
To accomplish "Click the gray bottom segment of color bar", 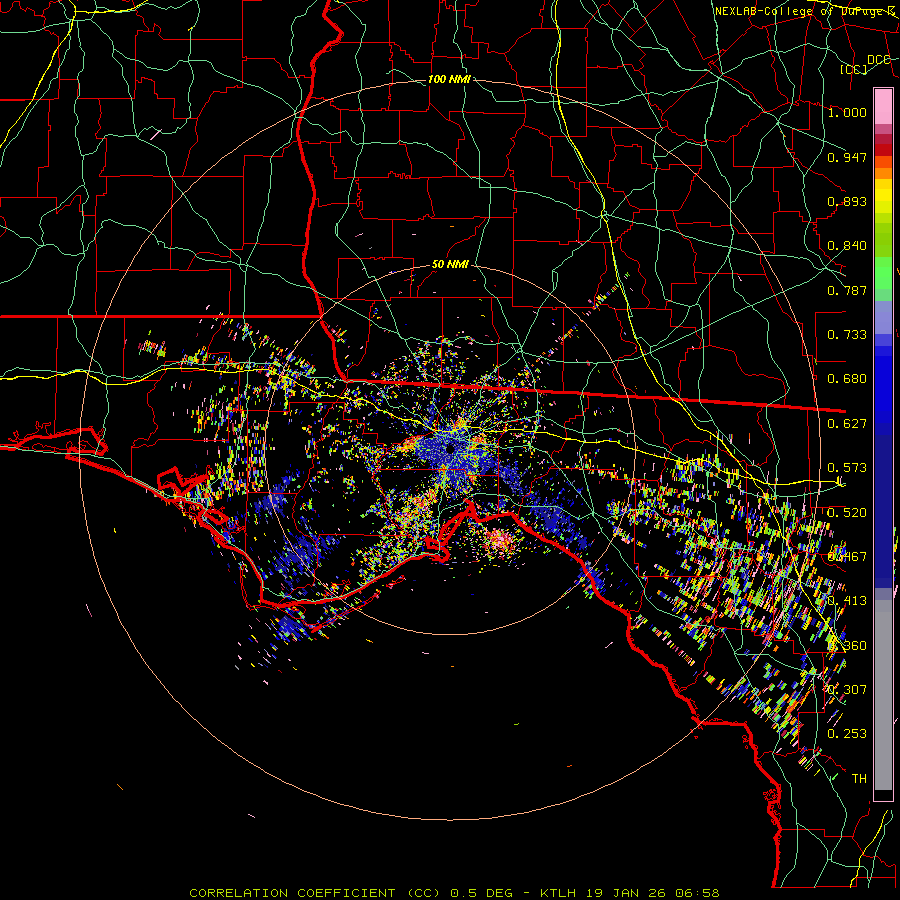I will pos(883,695).
